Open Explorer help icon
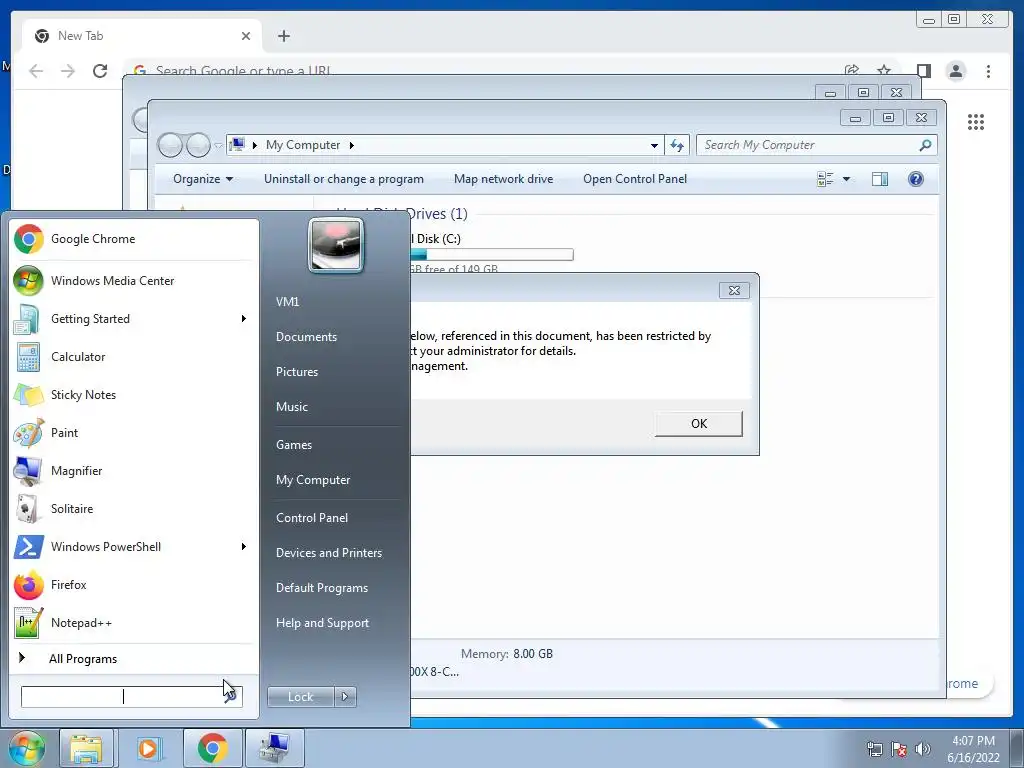Screen dimensions: 1024x768 click(x=916, y=179)
